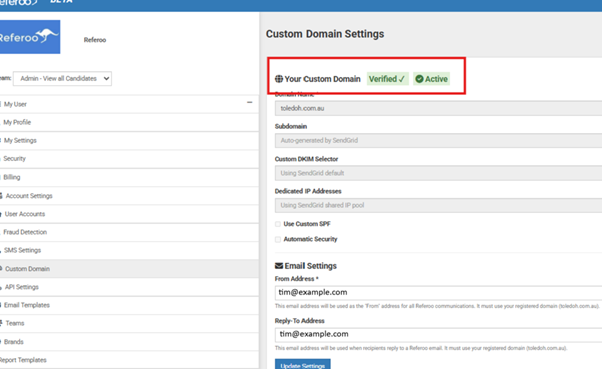The image size is (602, 369).
Task: Open My User in the sidebar
Action: click(129, 104)
